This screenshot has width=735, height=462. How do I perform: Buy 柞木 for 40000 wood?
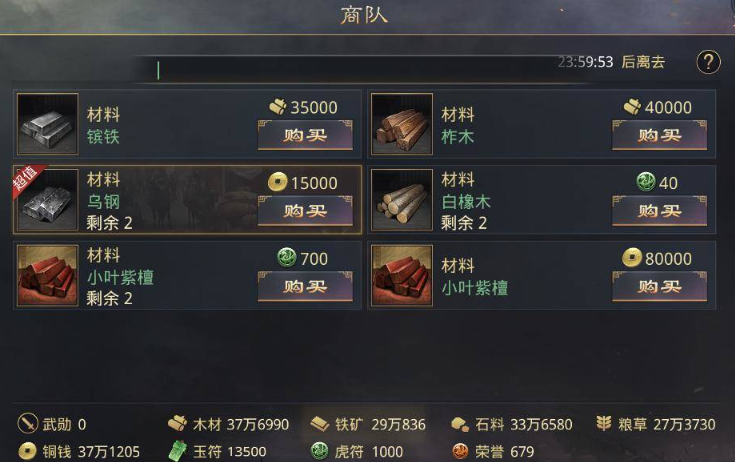pos(660,135)
